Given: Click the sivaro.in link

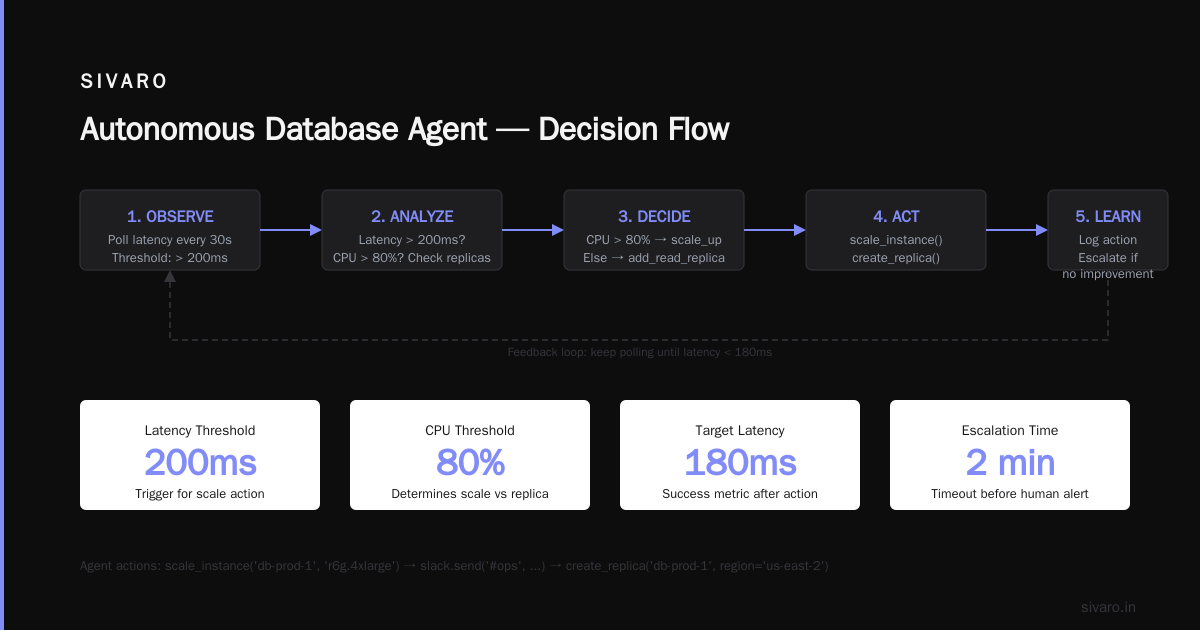Looking at the screenshot, I should [1108, 607].
